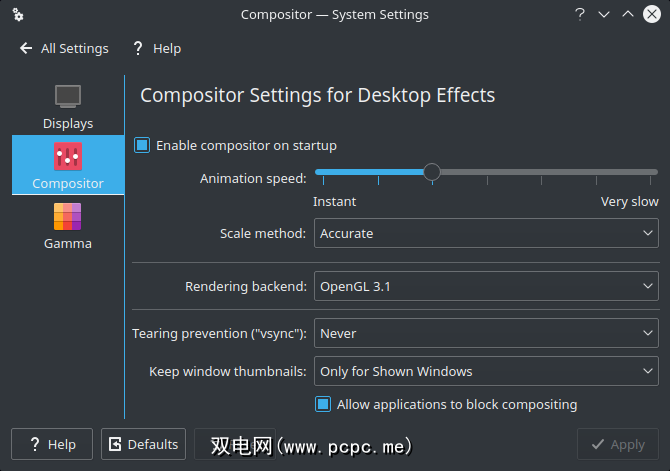Click the system settings icon in title bar

(18, 15)
